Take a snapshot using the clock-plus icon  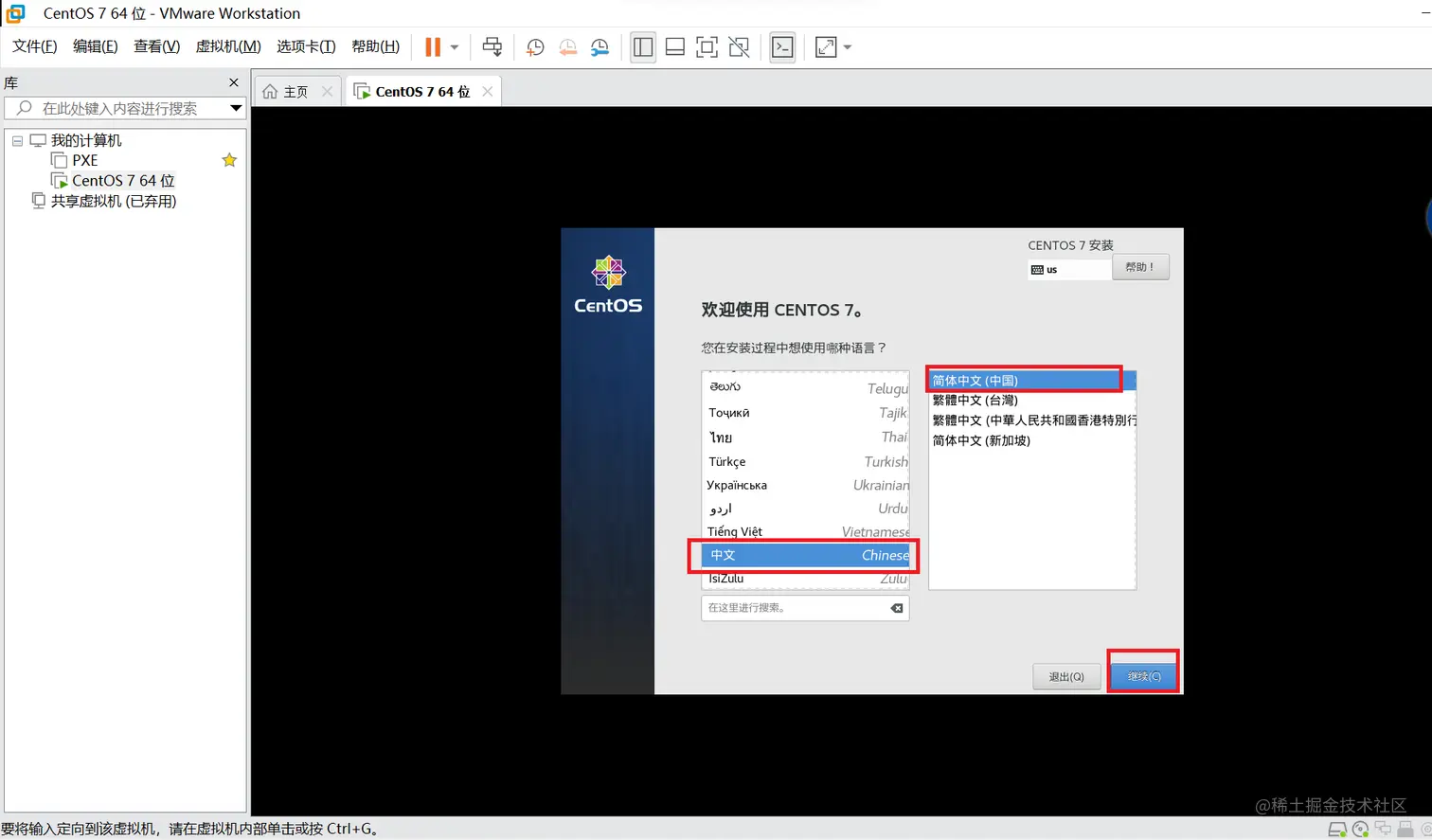535,47
